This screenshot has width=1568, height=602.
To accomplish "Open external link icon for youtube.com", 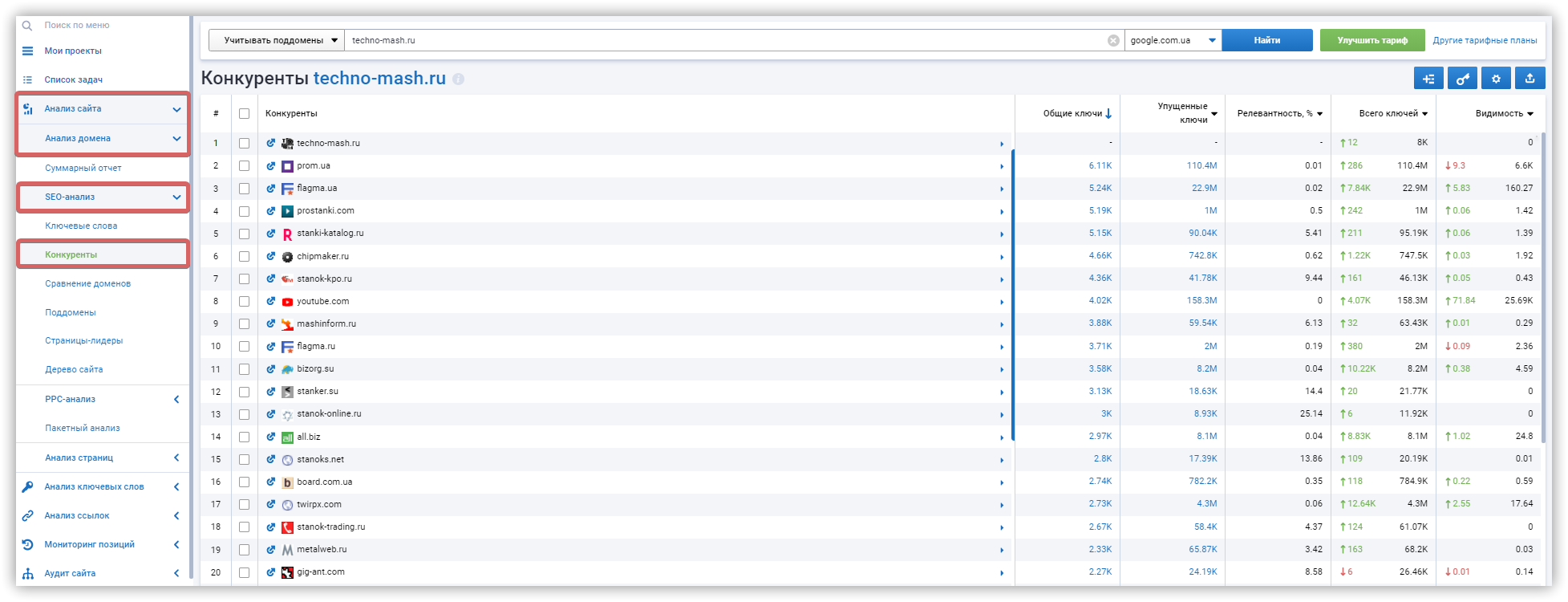I will (x=271, y=302).
